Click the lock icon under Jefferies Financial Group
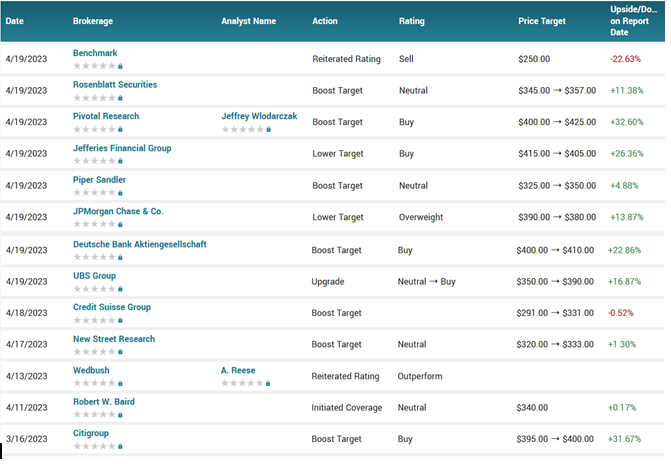 coord(120,161)
